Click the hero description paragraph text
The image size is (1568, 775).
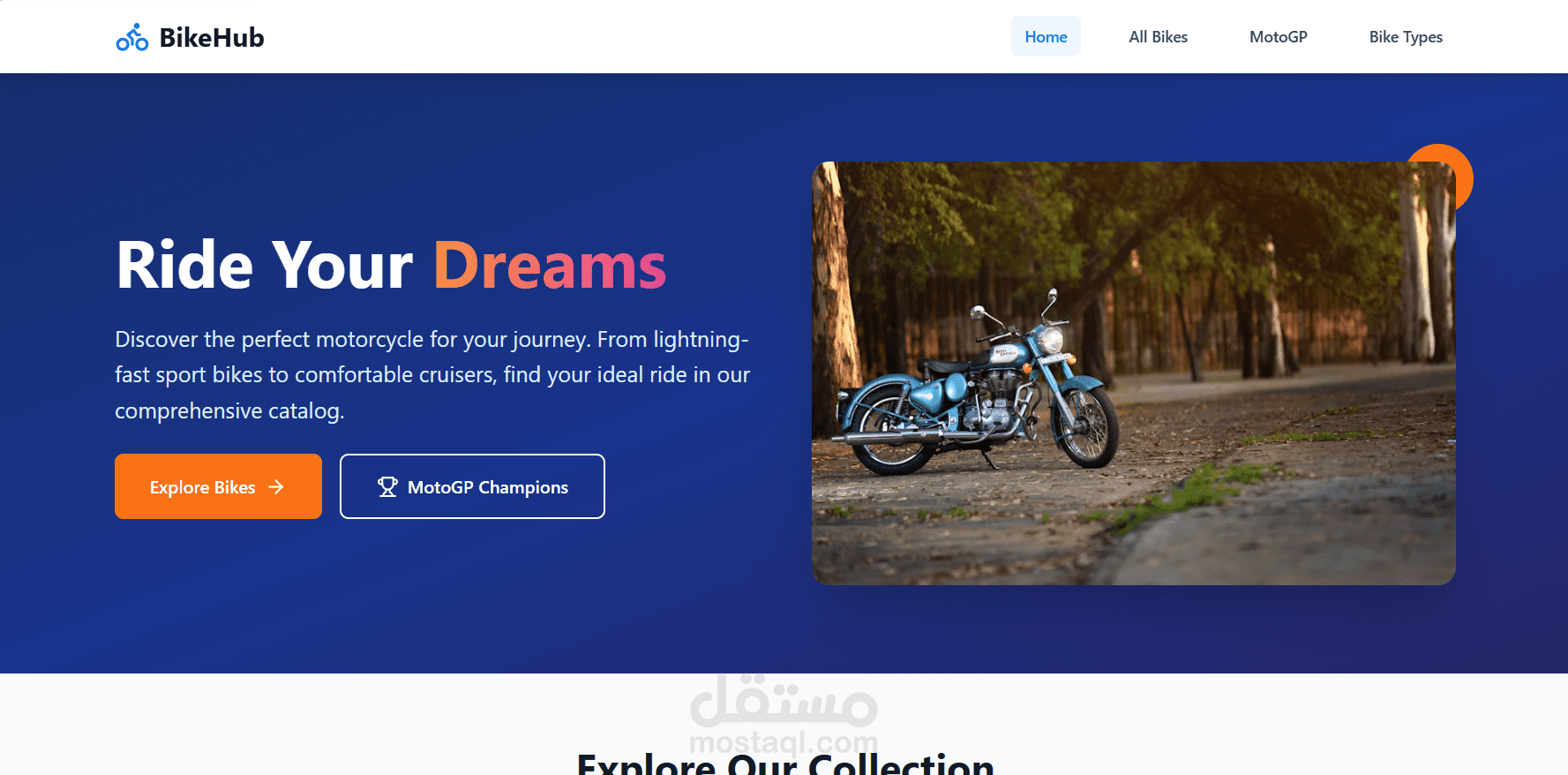click(432, 374)
